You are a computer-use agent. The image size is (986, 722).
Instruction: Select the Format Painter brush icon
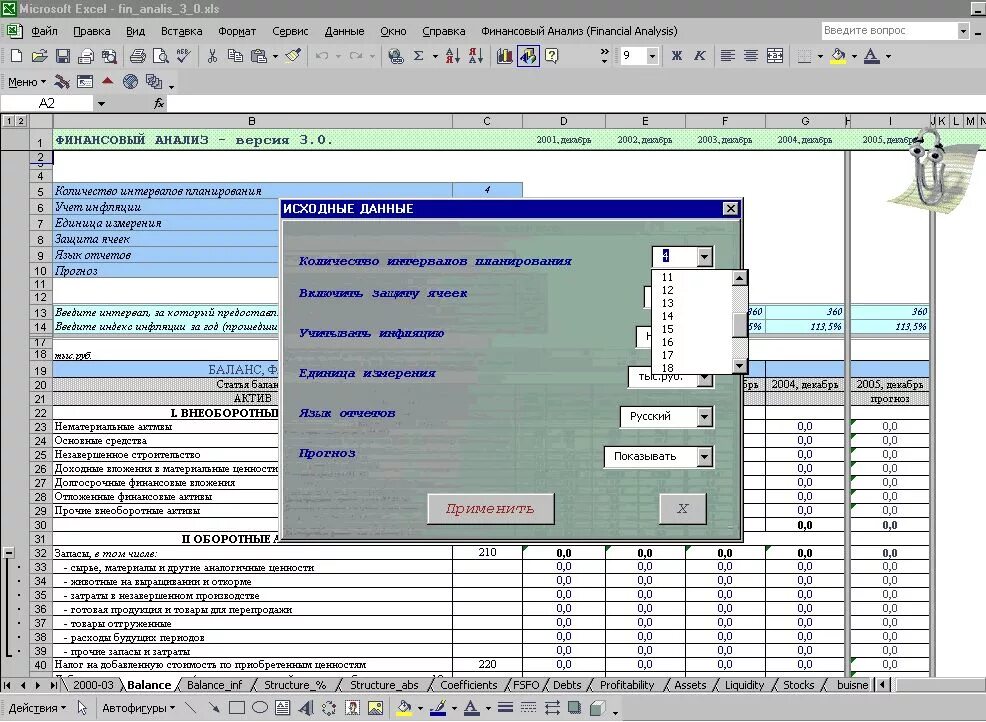pyautogui.click(x=293, y=56)
